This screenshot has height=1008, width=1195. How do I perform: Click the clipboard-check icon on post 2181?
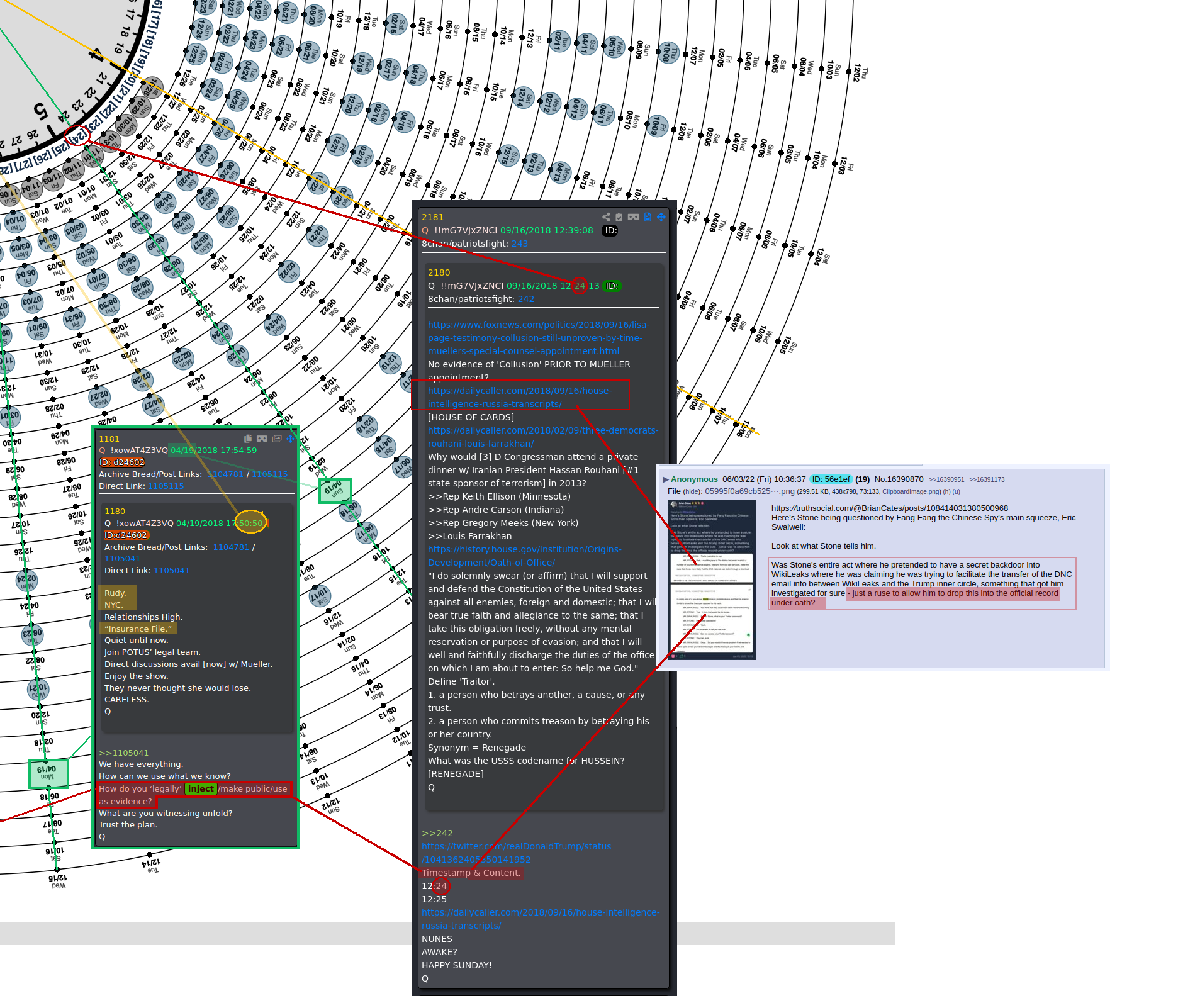coord(619,217)
